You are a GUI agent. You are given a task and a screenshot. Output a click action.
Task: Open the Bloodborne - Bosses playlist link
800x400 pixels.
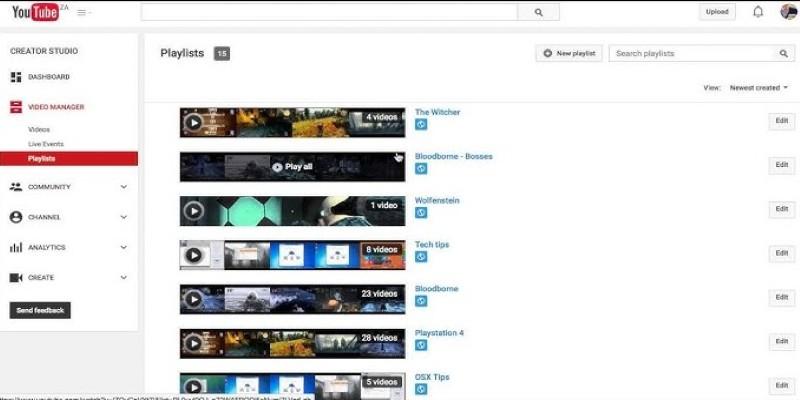click(x=453, y=156)
